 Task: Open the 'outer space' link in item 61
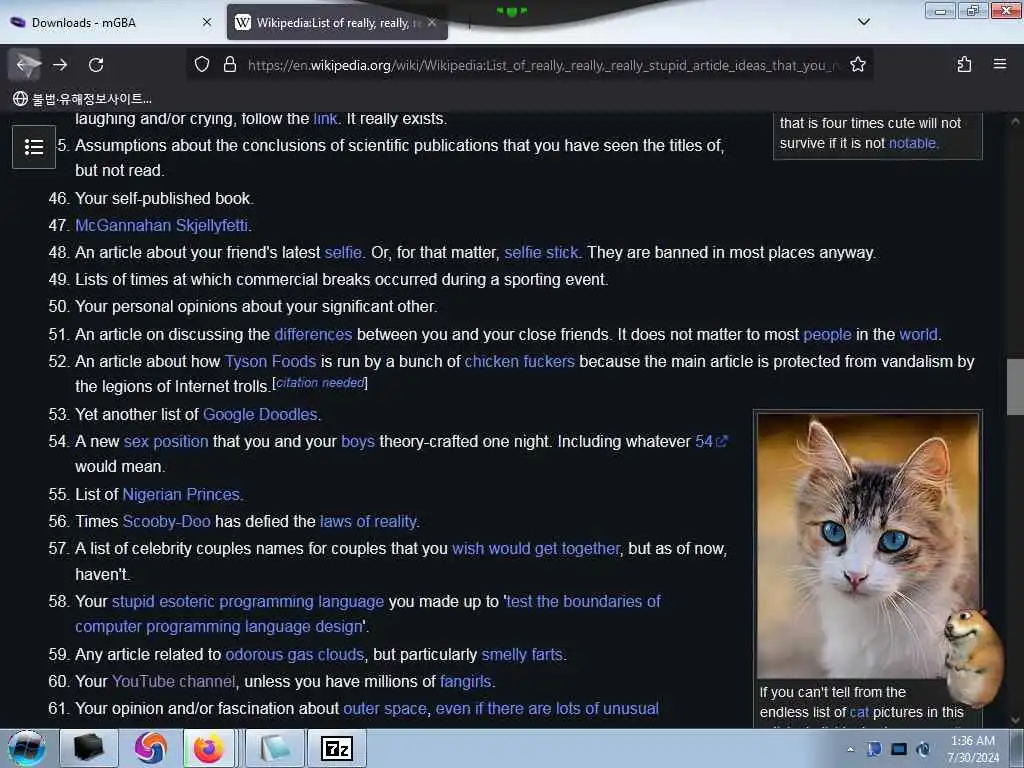tap(385, 709)
